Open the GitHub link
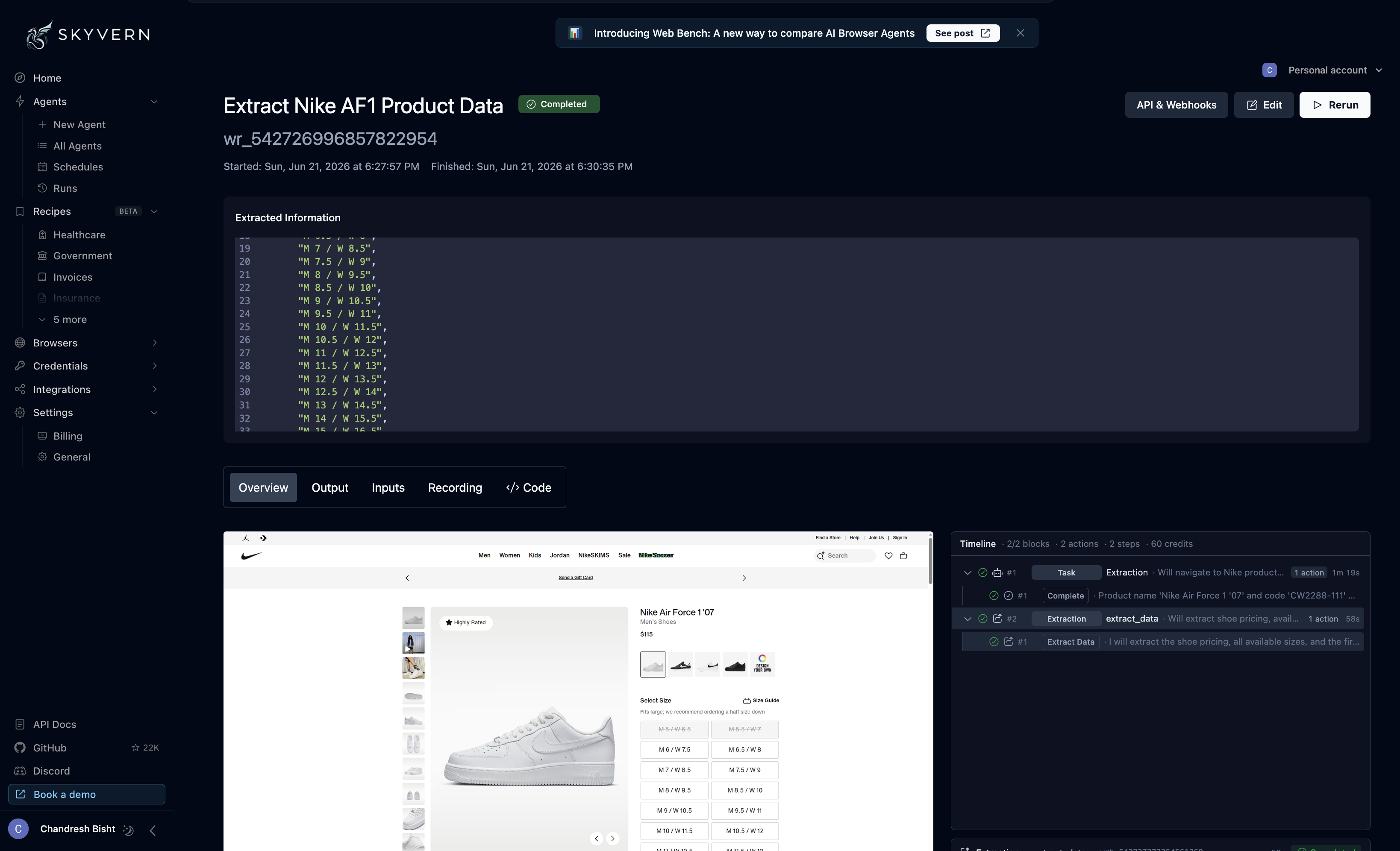 50,748
